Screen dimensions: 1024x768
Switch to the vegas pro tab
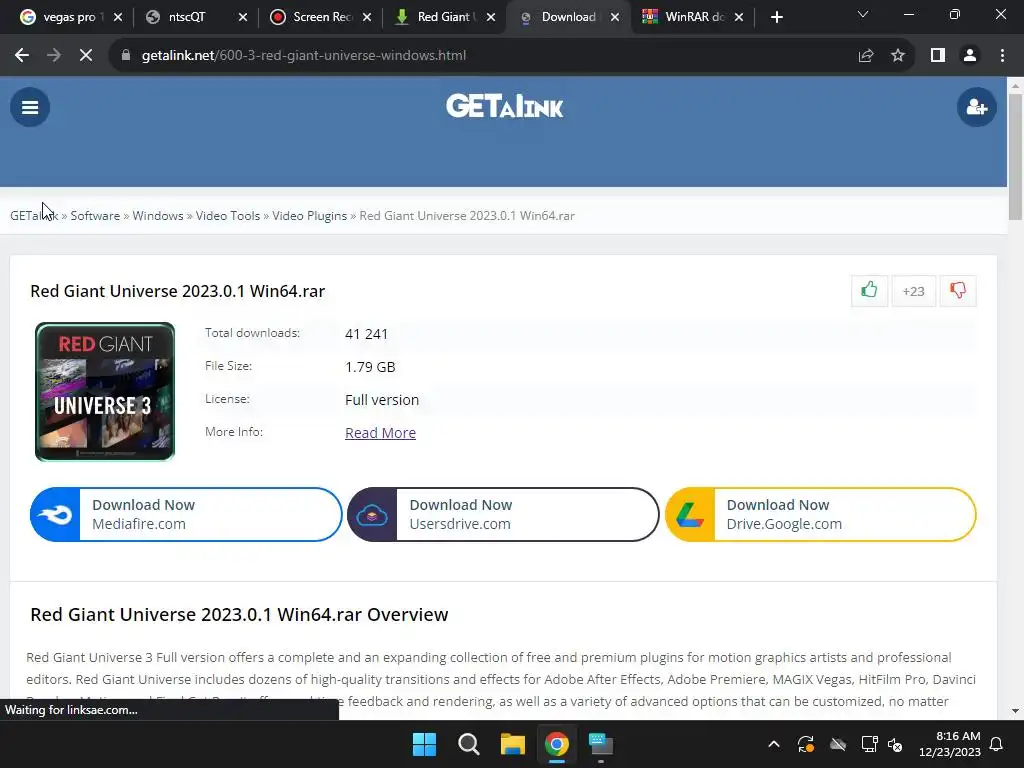69,17
